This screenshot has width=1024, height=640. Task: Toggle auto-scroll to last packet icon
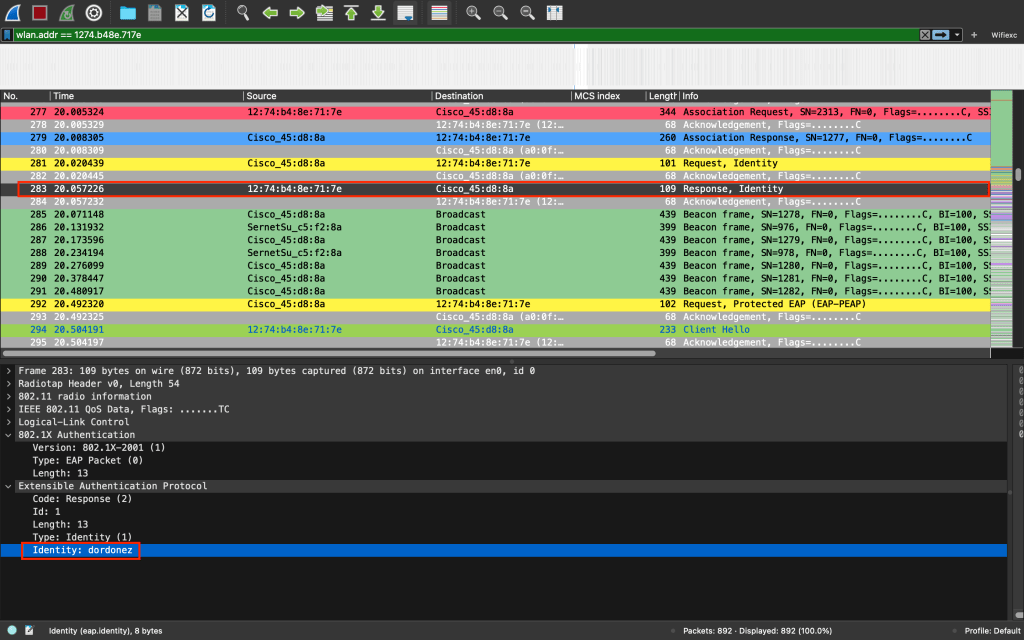[405, 13]
